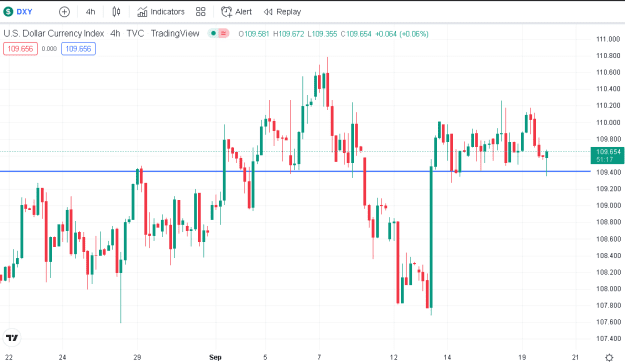Open the candlestick chart style selector

click(x=116, y=12)
